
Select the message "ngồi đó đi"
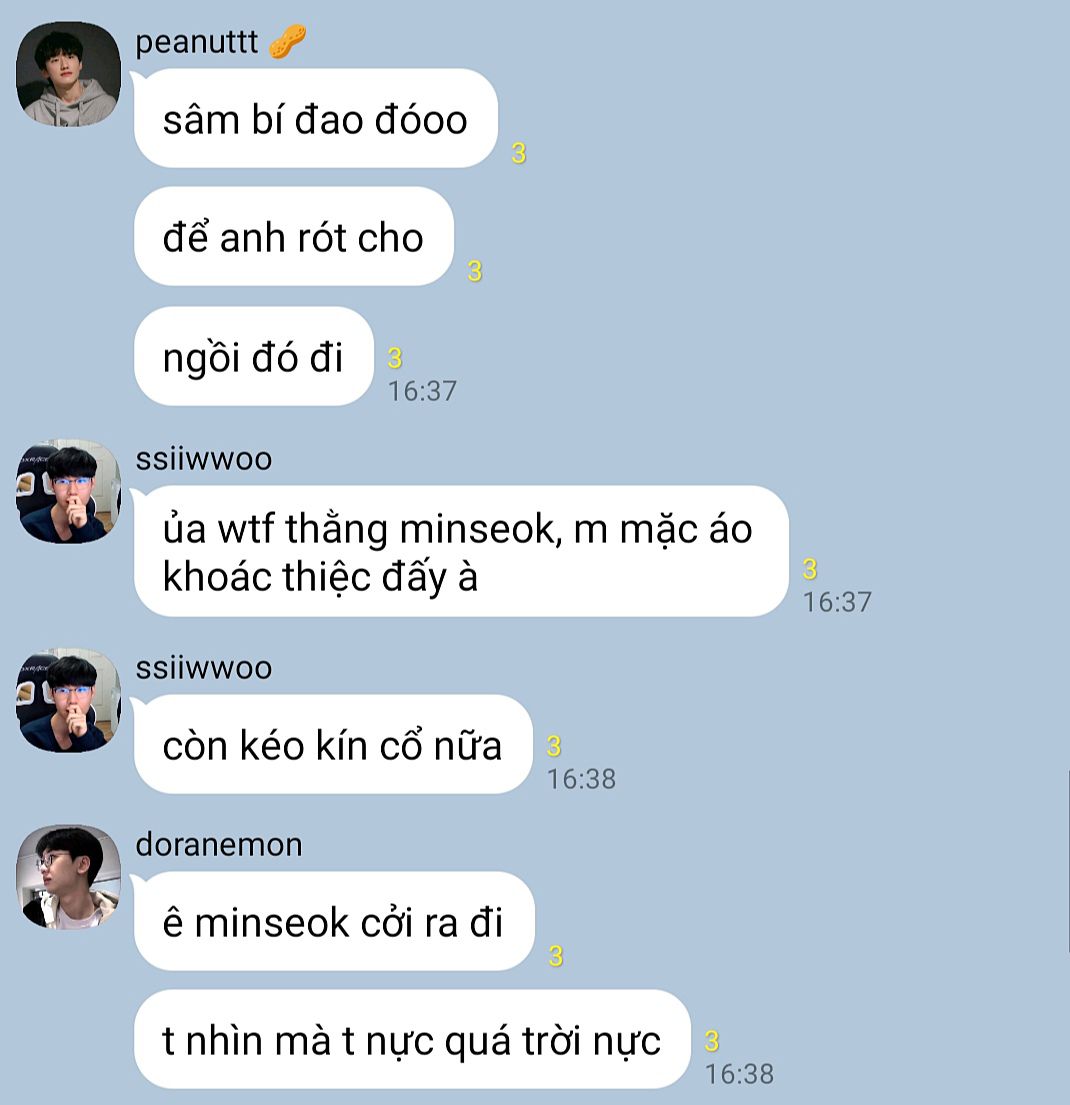pos(254,356)
